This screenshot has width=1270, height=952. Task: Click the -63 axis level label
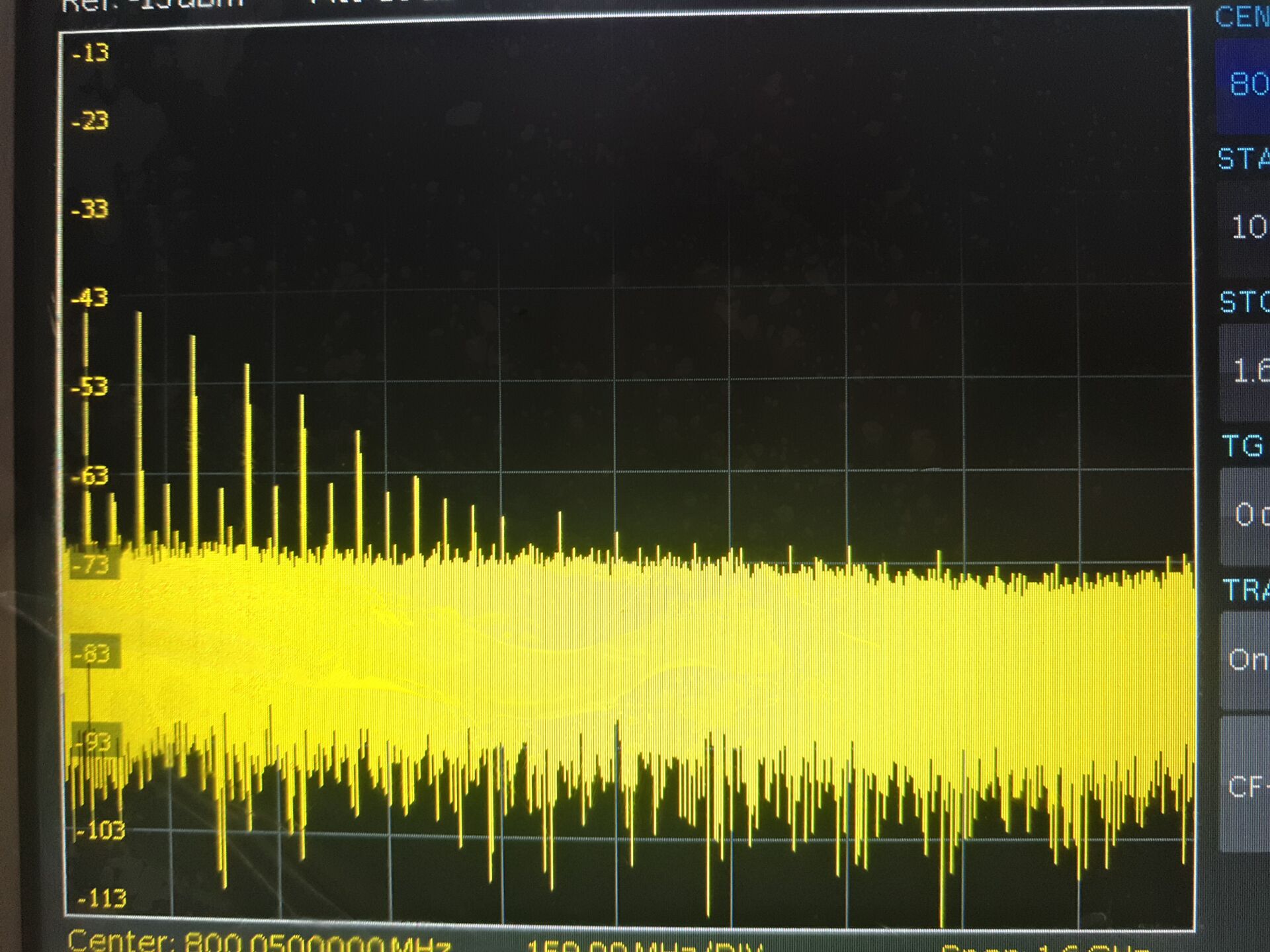(x=90, y=476)
